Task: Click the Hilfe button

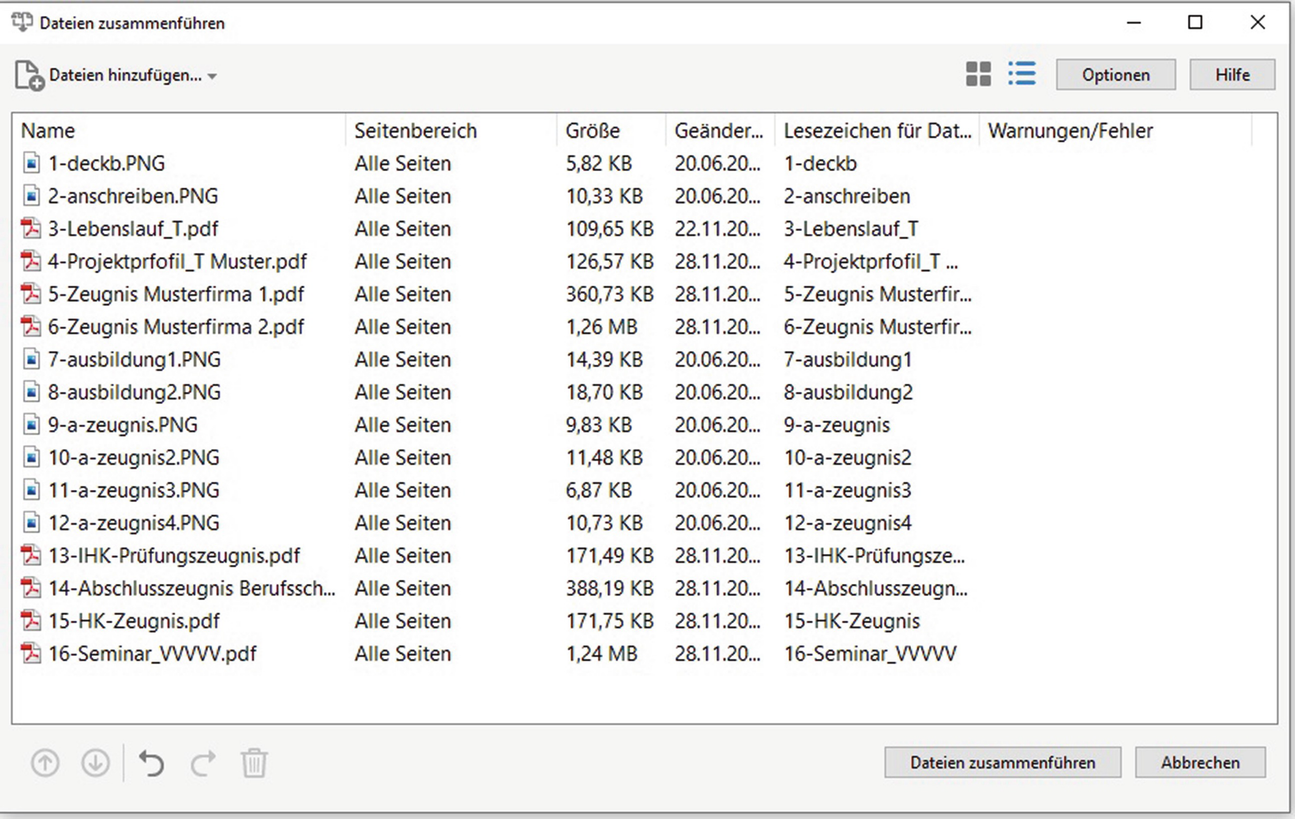Action: [1232, 75]
